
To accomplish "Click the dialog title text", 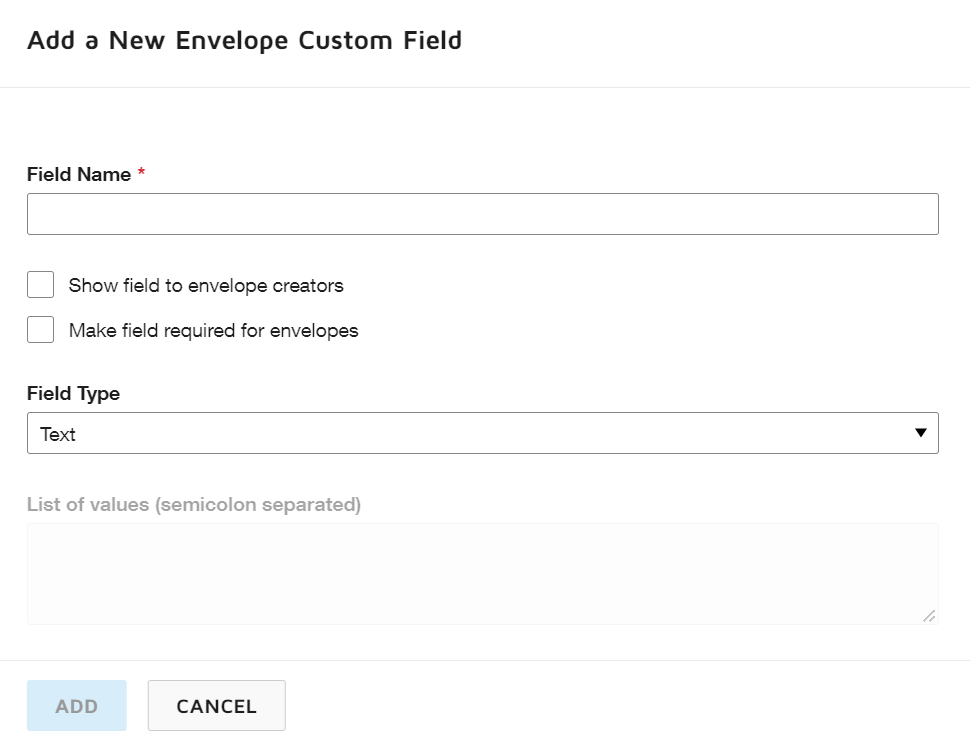I will 245,40.
